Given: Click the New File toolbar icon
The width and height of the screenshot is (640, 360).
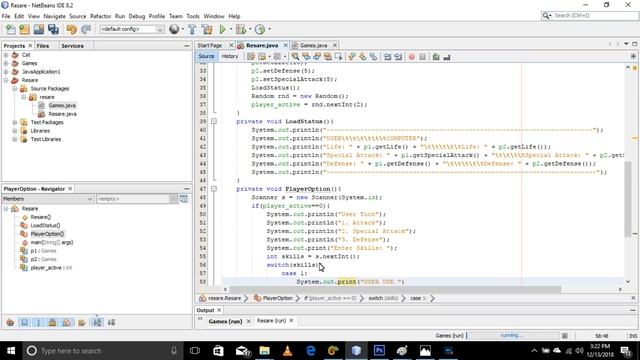Looking at the screenshot, I should pyautogui.click(x=11, y=29).
